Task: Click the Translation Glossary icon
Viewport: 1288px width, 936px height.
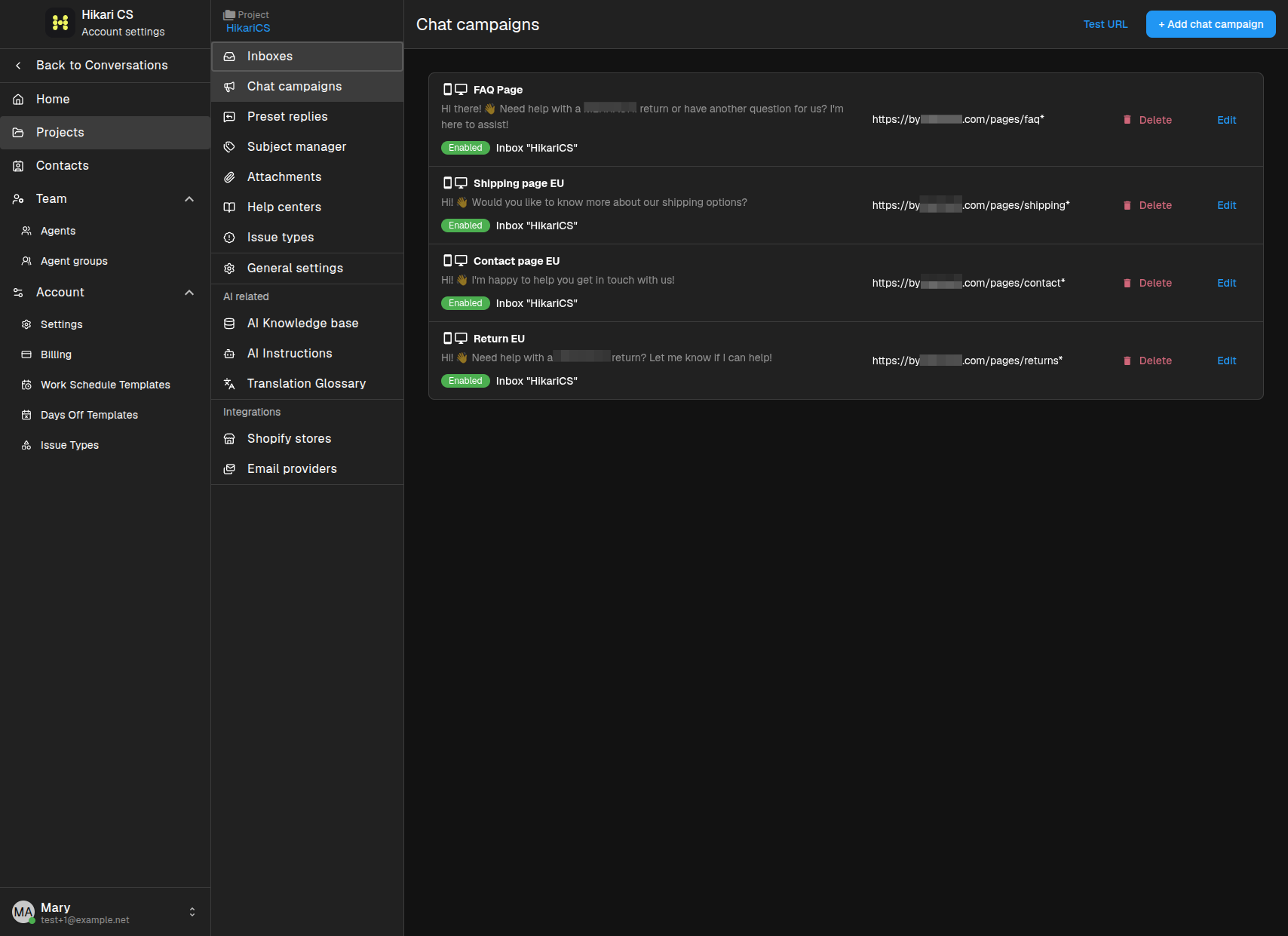Action: tap(229, 384)
